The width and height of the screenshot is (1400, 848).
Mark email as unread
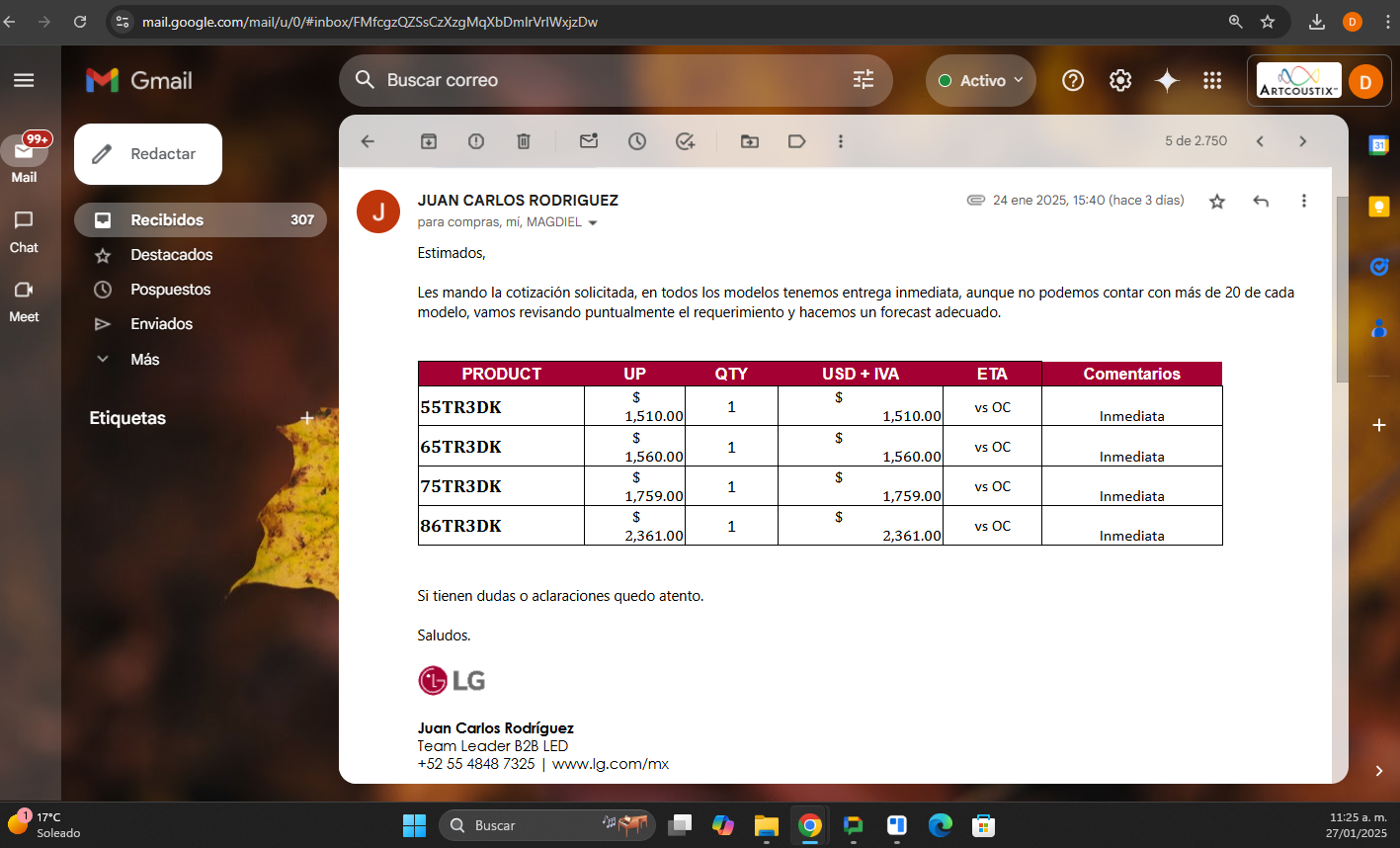click(x=589, y=141)
